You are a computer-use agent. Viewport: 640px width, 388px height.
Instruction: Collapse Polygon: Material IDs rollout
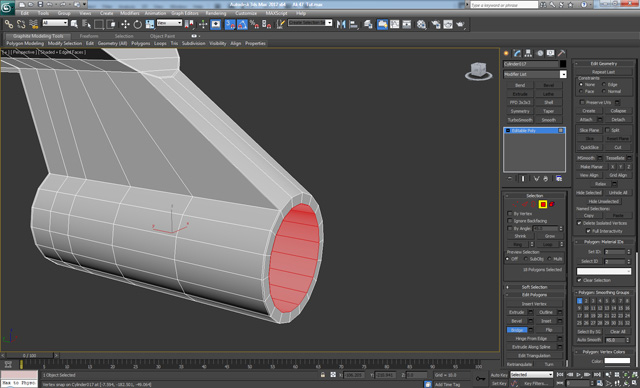(604, 242)
